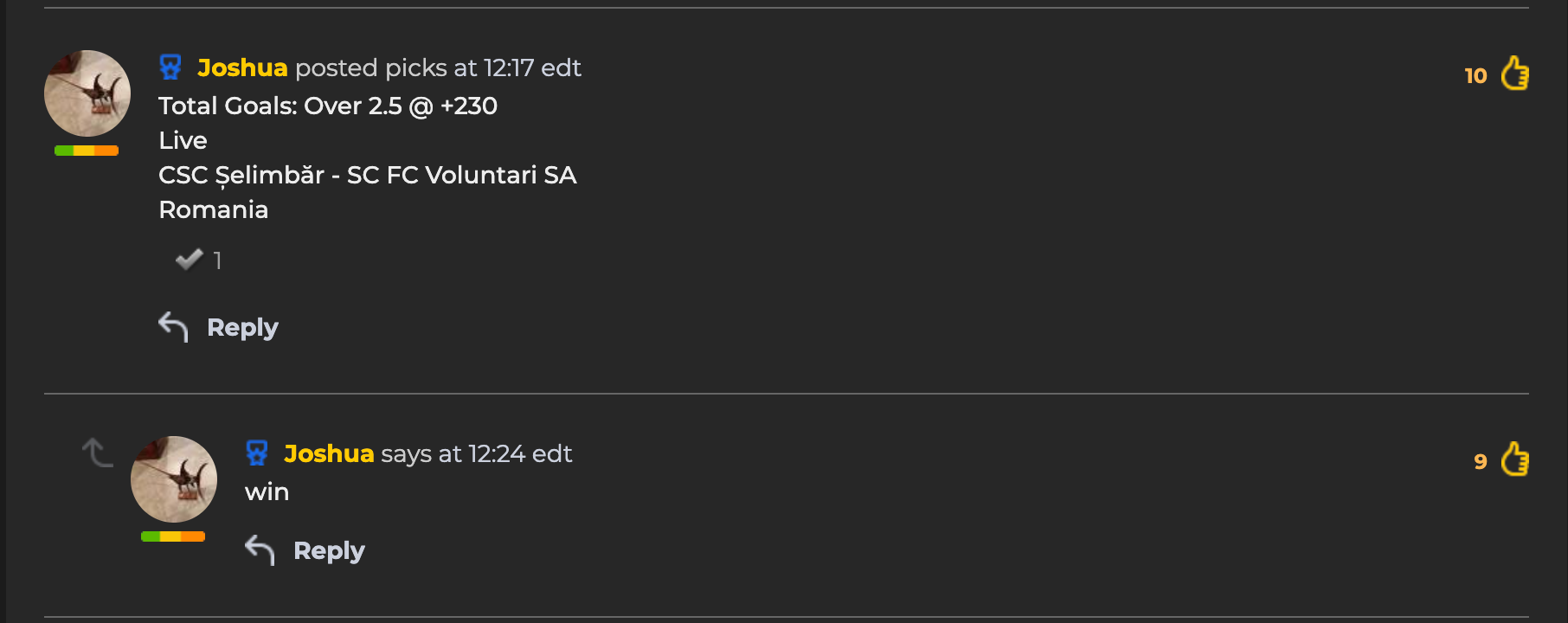
Task: Like Joshua's picks post with thumbs-up
Action: click(1514, 74)
